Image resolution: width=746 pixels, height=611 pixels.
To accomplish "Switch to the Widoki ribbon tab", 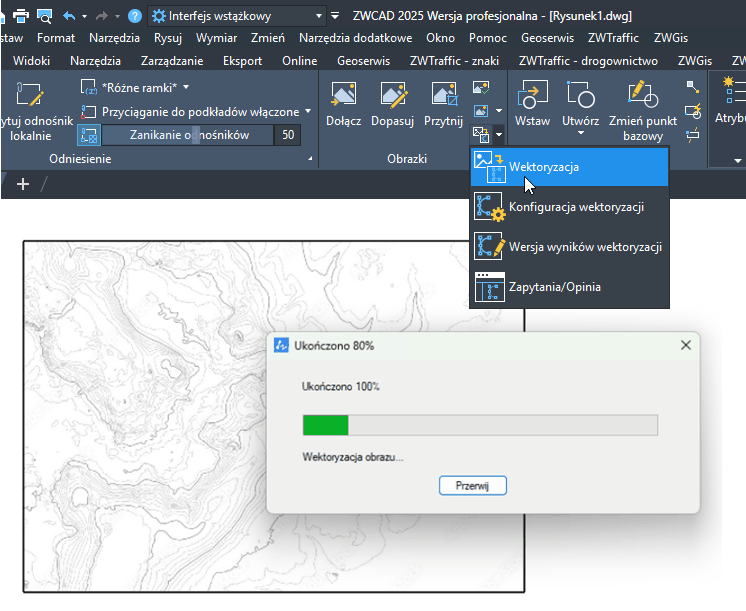I will (x=31, y=61).
